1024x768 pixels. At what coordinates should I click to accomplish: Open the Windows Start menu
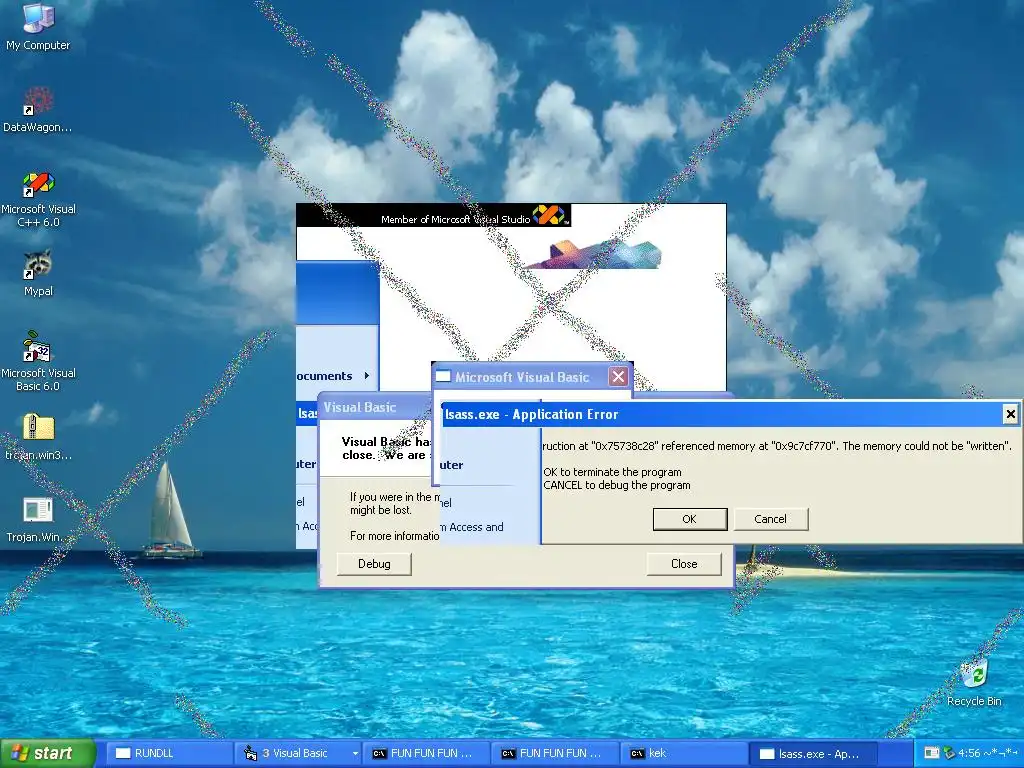coord(48,753)
